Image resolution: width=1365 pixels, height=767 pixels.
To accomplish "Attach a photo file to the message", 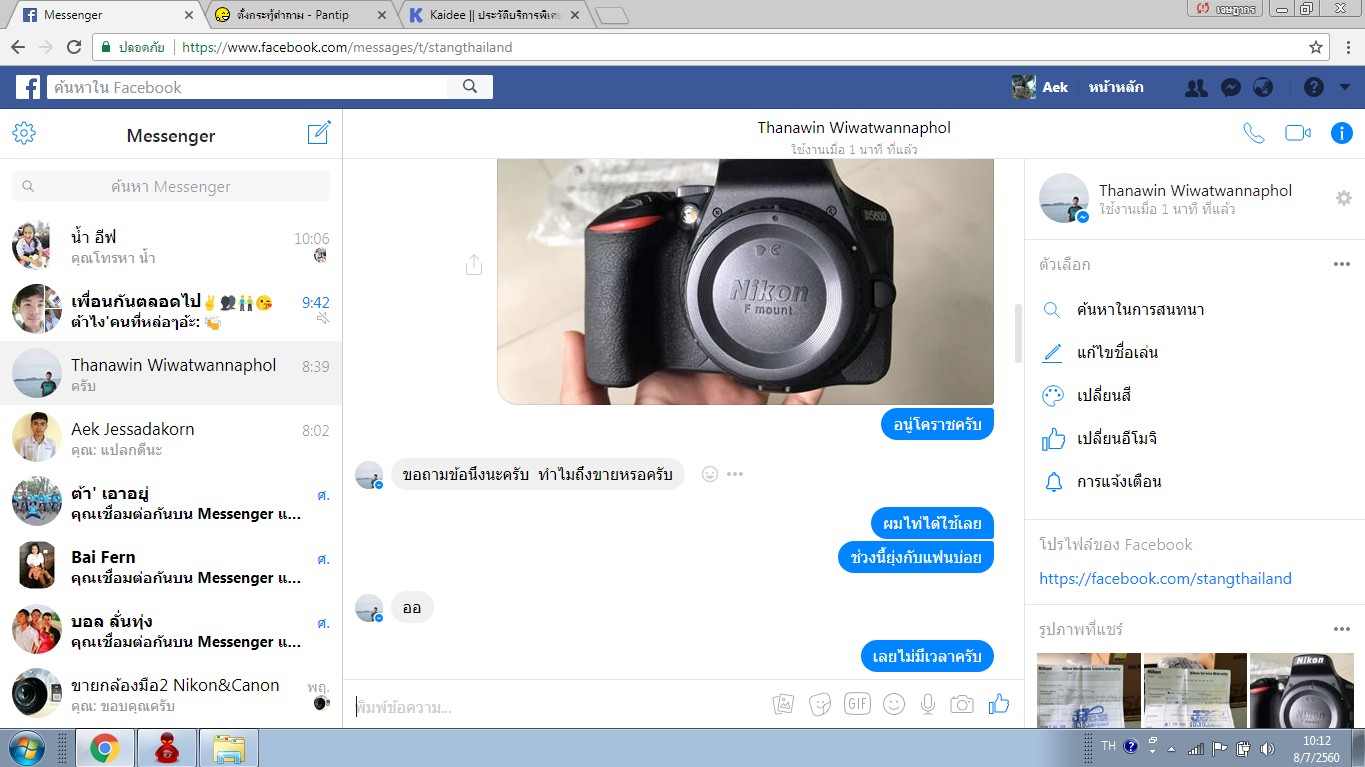I will click(783, 704).
